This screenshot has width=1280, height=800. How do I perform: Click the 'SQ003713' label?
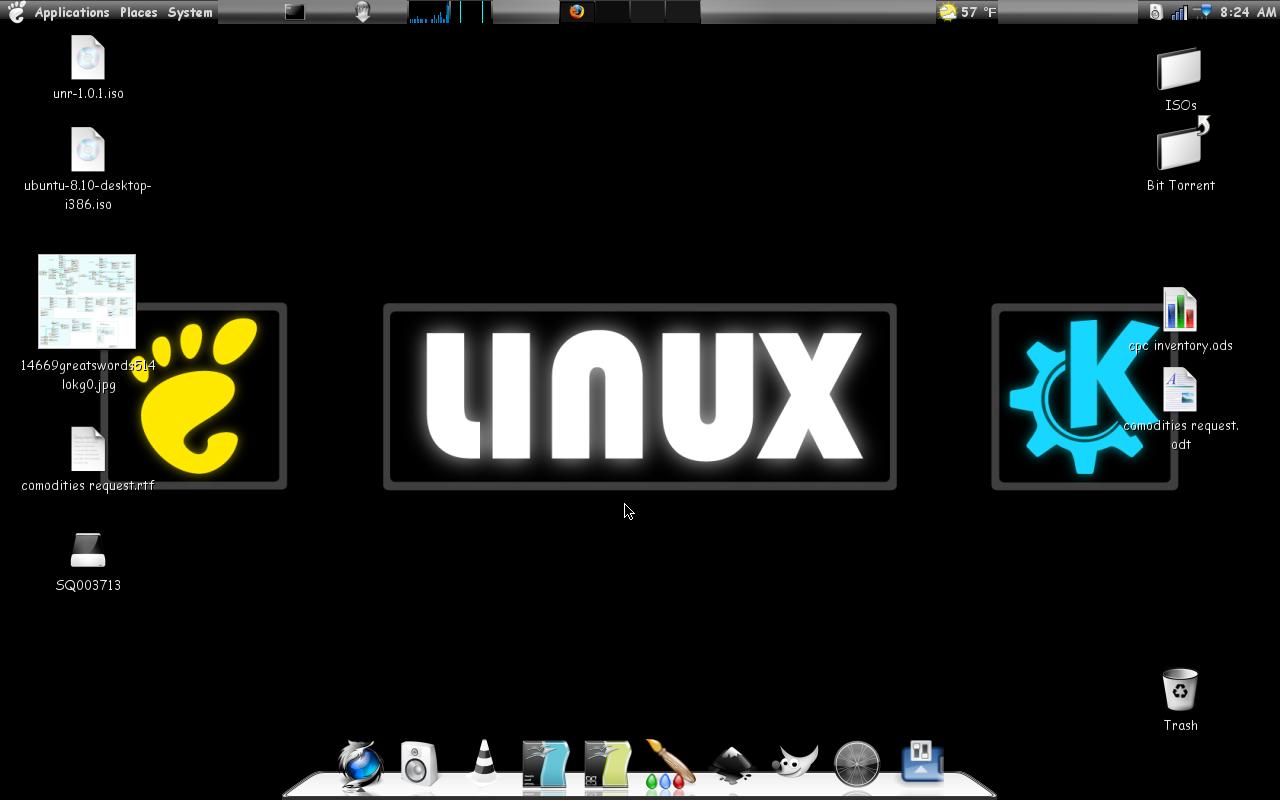(88, 585)
